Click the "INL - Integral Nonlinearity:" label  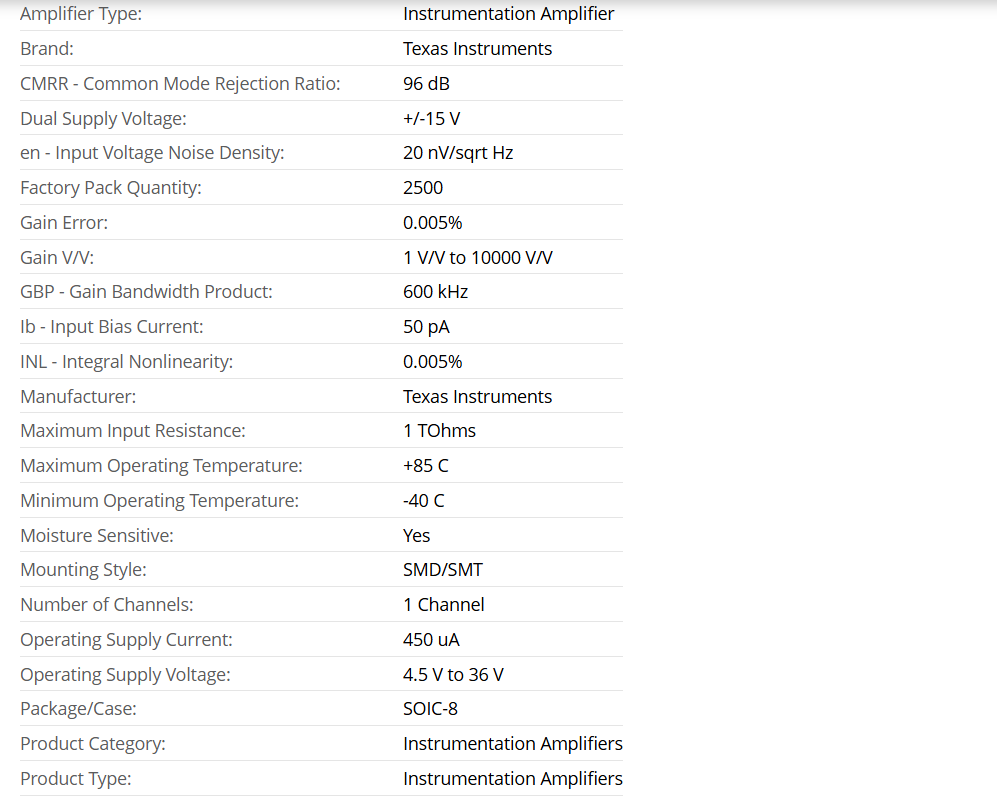tap(126, 362)
